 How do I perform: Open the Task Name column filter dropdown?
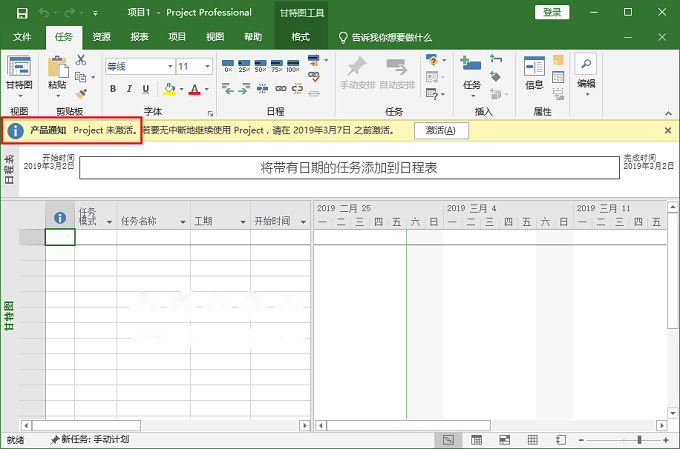(x=183, y=222)
